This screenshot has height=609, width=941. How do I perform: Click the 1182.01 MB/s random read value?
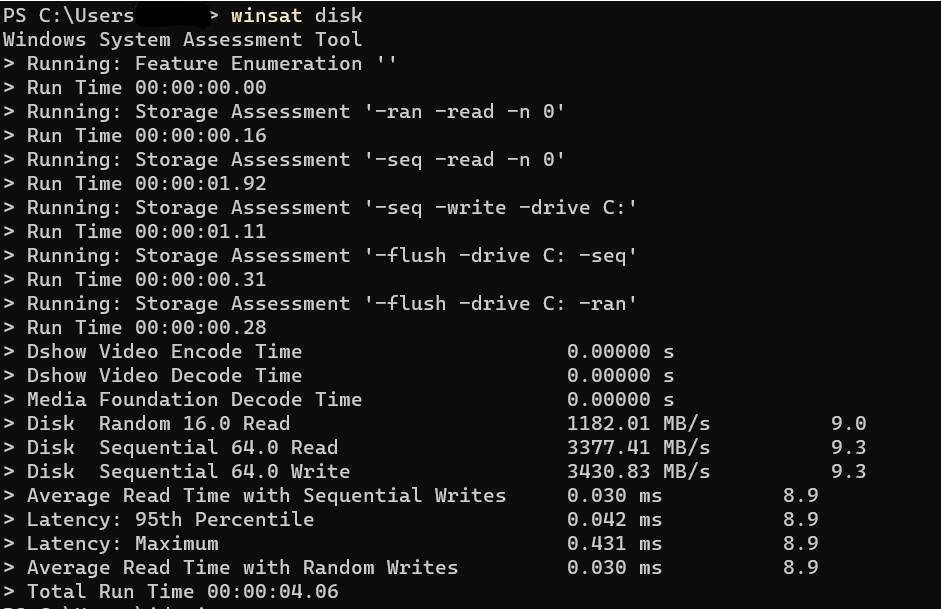tap(638, 423)
